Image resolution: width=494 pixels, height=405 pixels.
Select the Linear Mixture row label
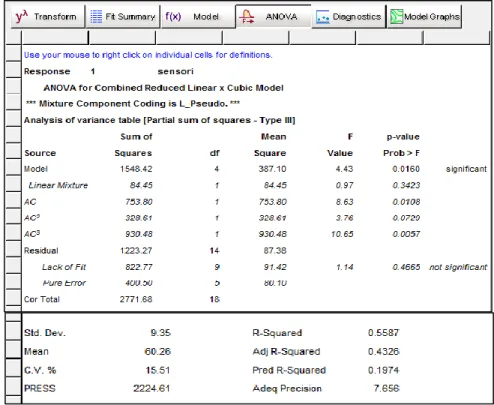pyautogui.click(x=58, y=185)
